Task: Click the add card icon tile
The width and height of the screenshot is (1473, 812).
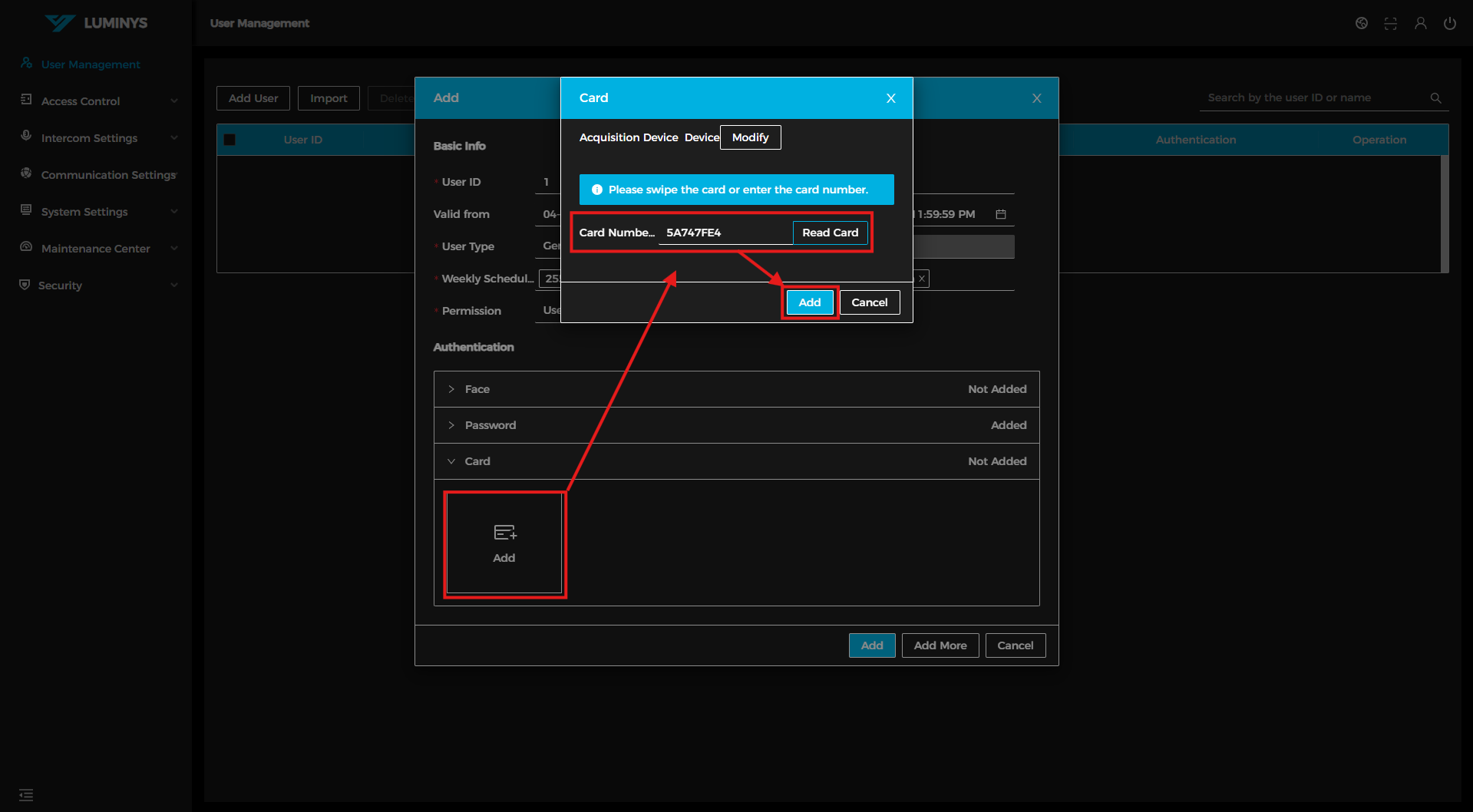Action: pos(504,543)
